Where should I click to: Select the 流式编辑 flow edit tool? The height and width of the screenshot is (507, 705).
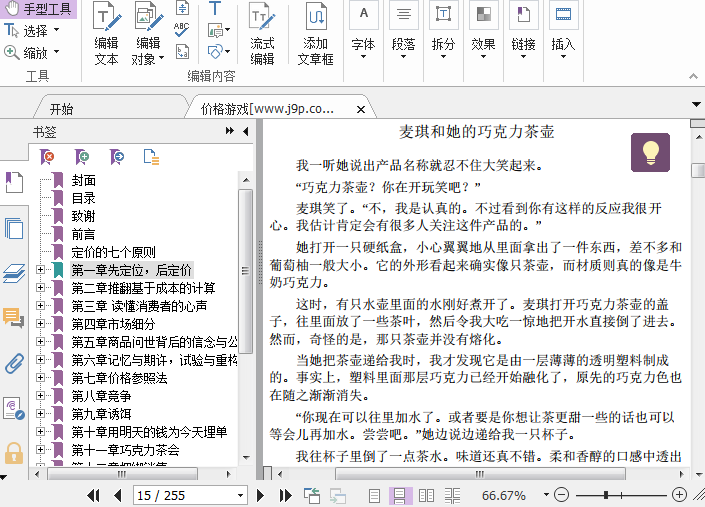[262, 34]
